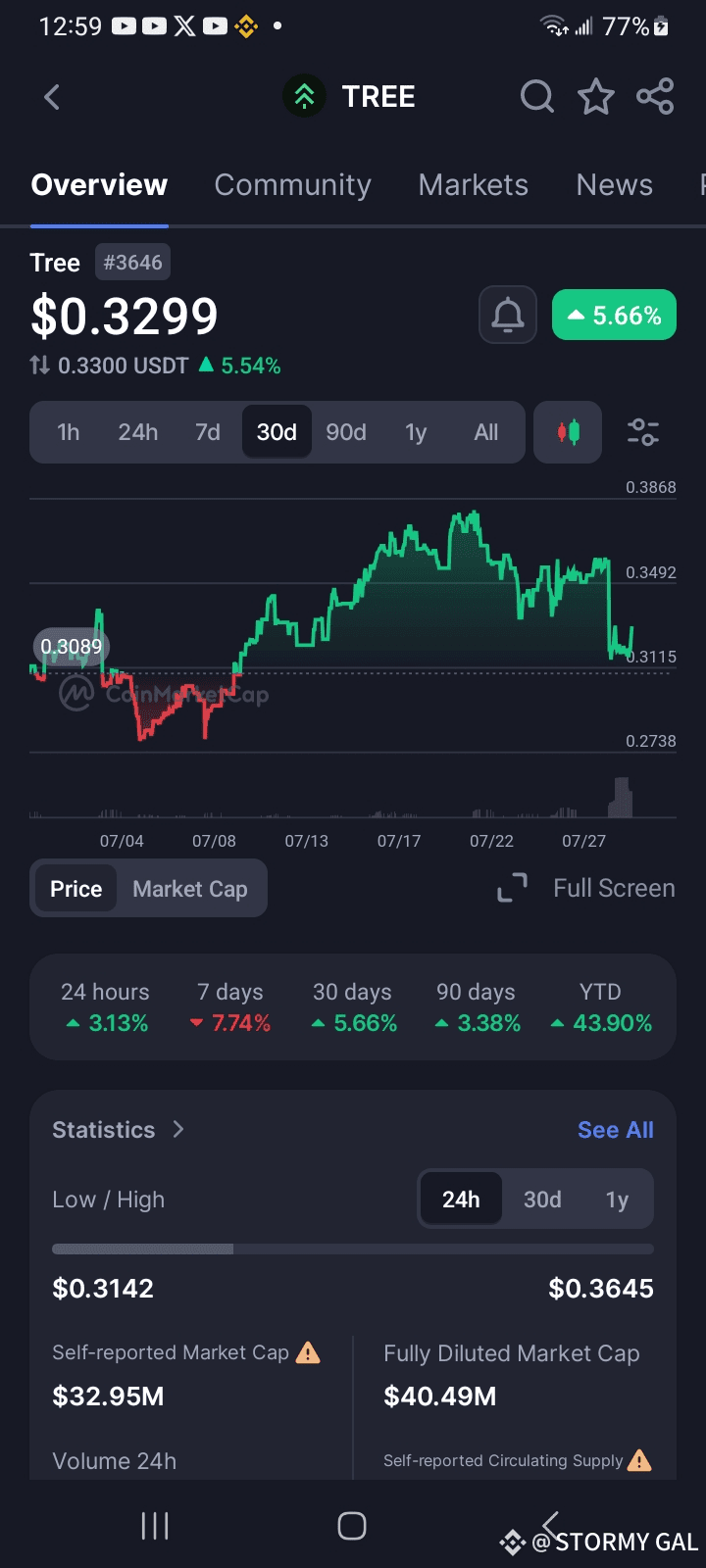Select 90d chart timeframe
The image size is (706, 1568).
346,432
